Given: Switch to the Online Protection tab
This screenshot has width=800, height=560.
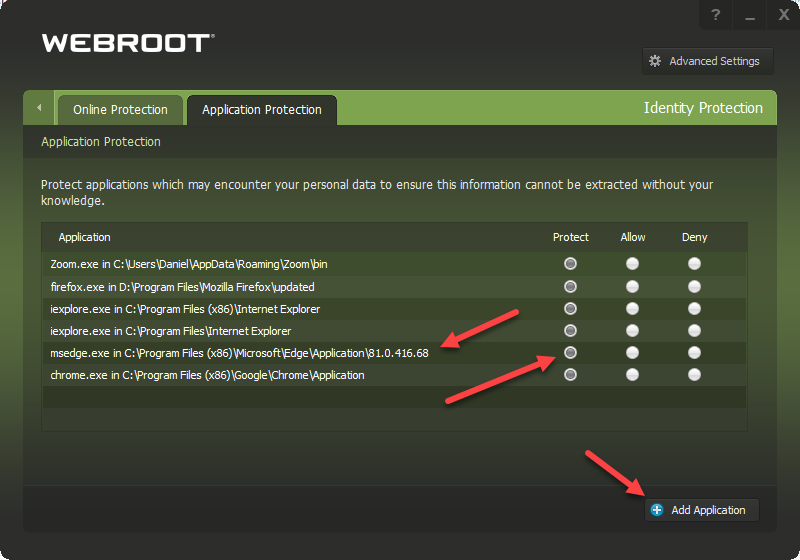Looking at the screenshot, I should pyautogui.click(x=120, y=110).
